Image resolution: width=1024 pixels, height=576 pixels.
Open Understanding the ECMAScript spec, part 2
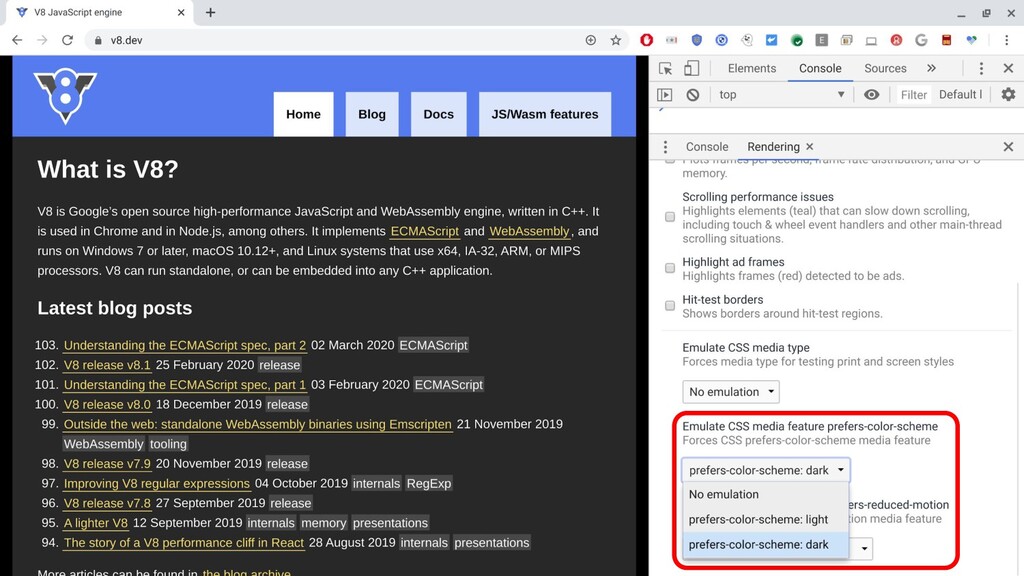click(x=185, y=345)
